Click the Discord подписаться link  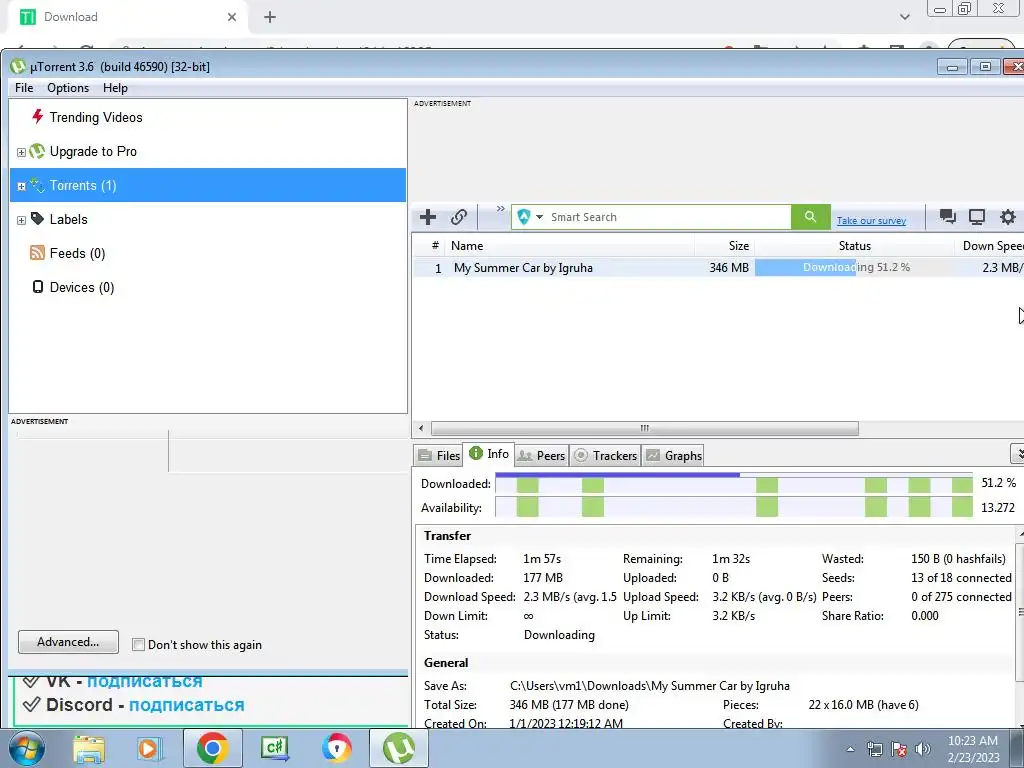[187, 705]
